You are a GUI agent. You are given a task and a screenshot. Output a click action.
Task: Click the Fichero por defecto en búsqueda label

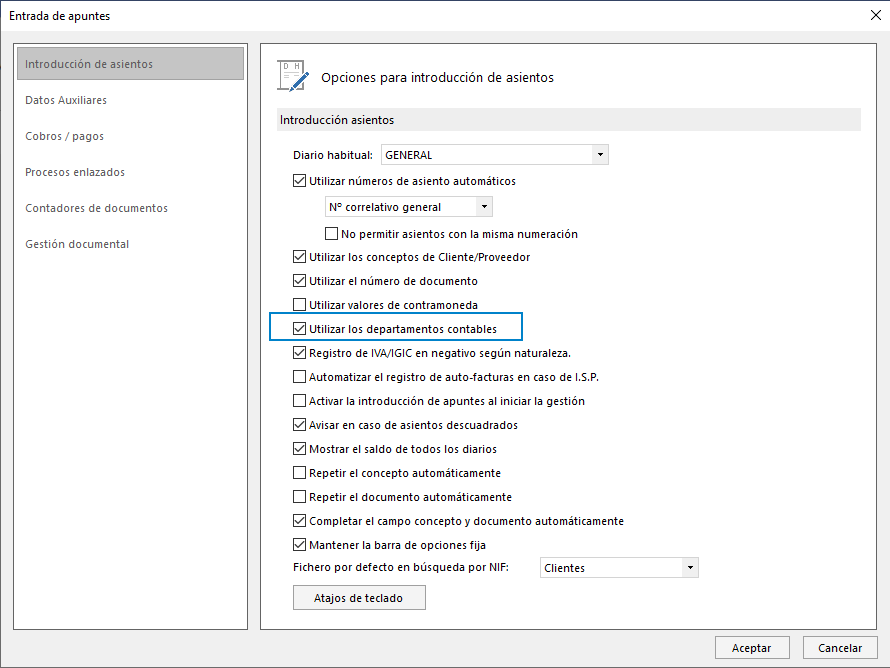[x=401, y=567]
